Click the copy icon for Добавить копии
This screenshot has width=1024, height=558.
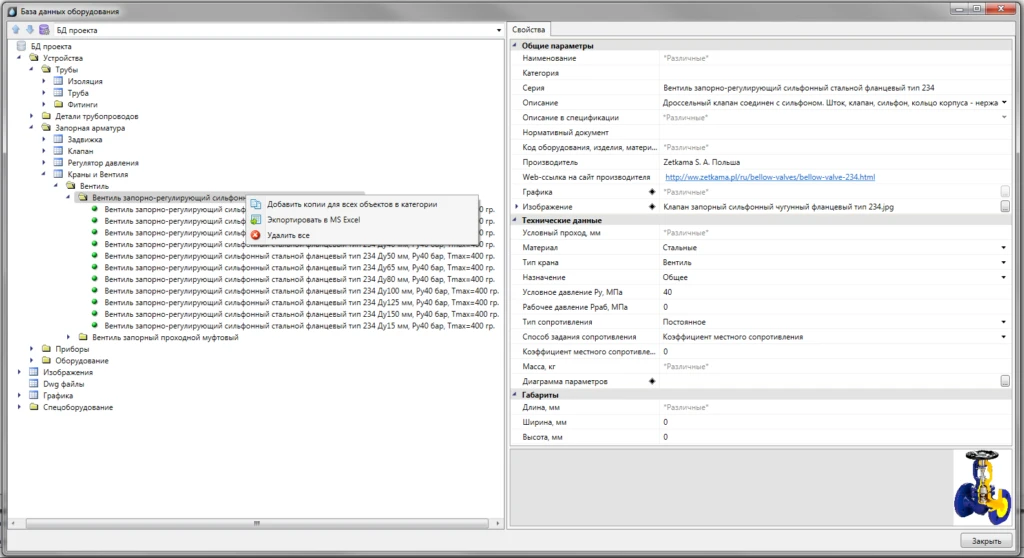tap(256, 204)
